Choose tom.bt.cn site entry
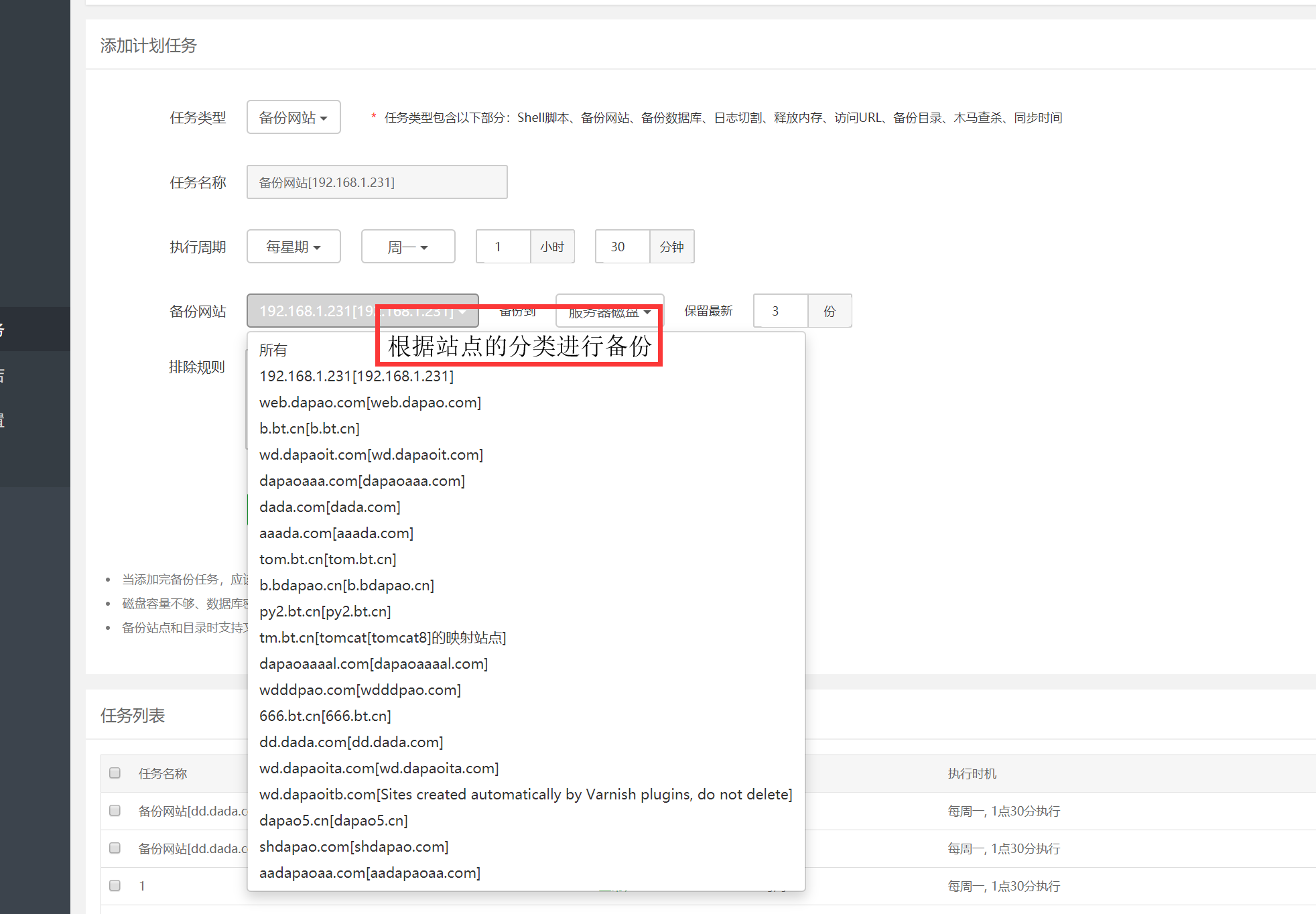1316x914 pixels. pos(328,559)
